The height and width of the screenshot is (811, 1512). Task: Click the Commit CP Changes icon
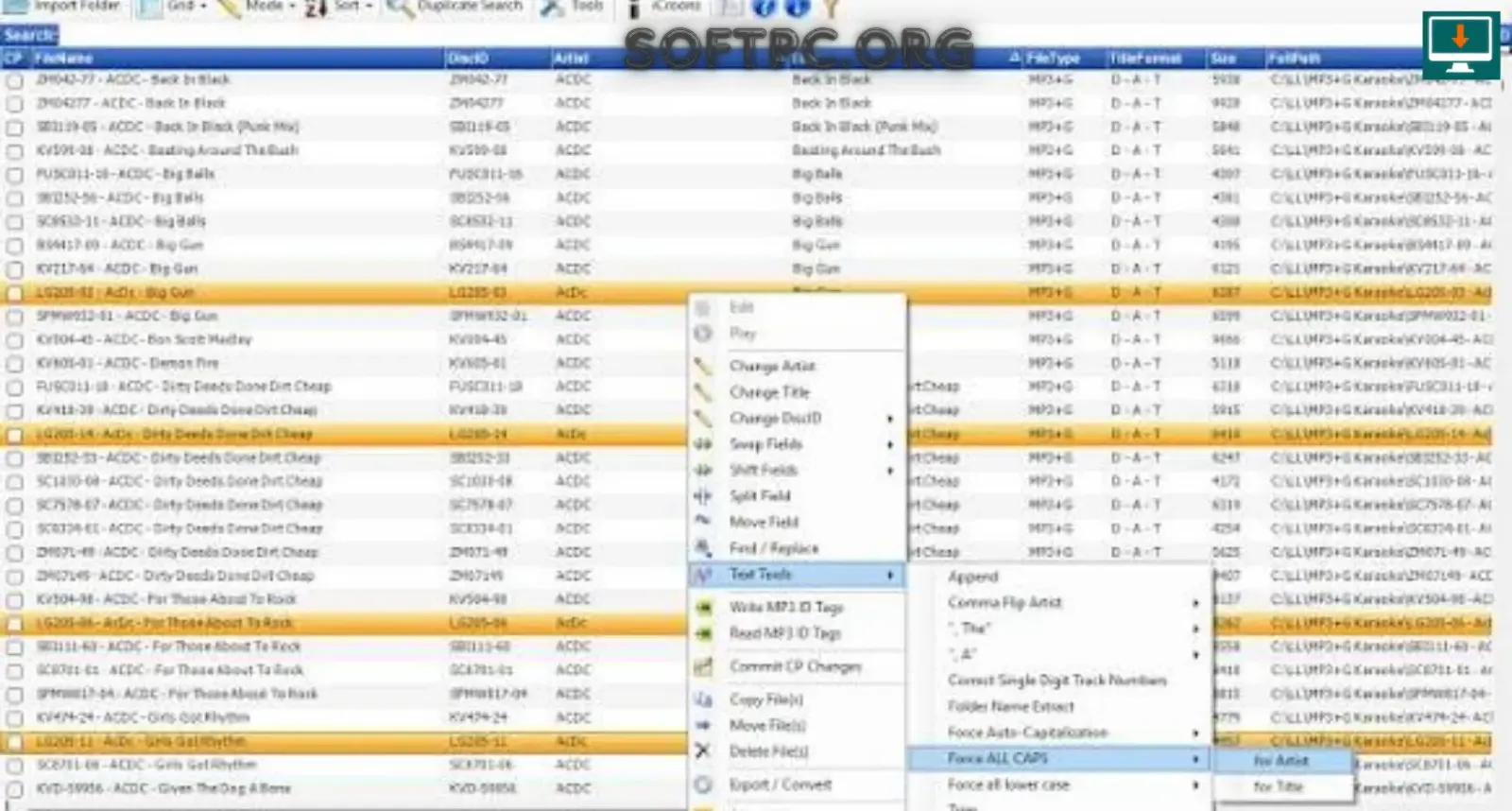point(703,667)
